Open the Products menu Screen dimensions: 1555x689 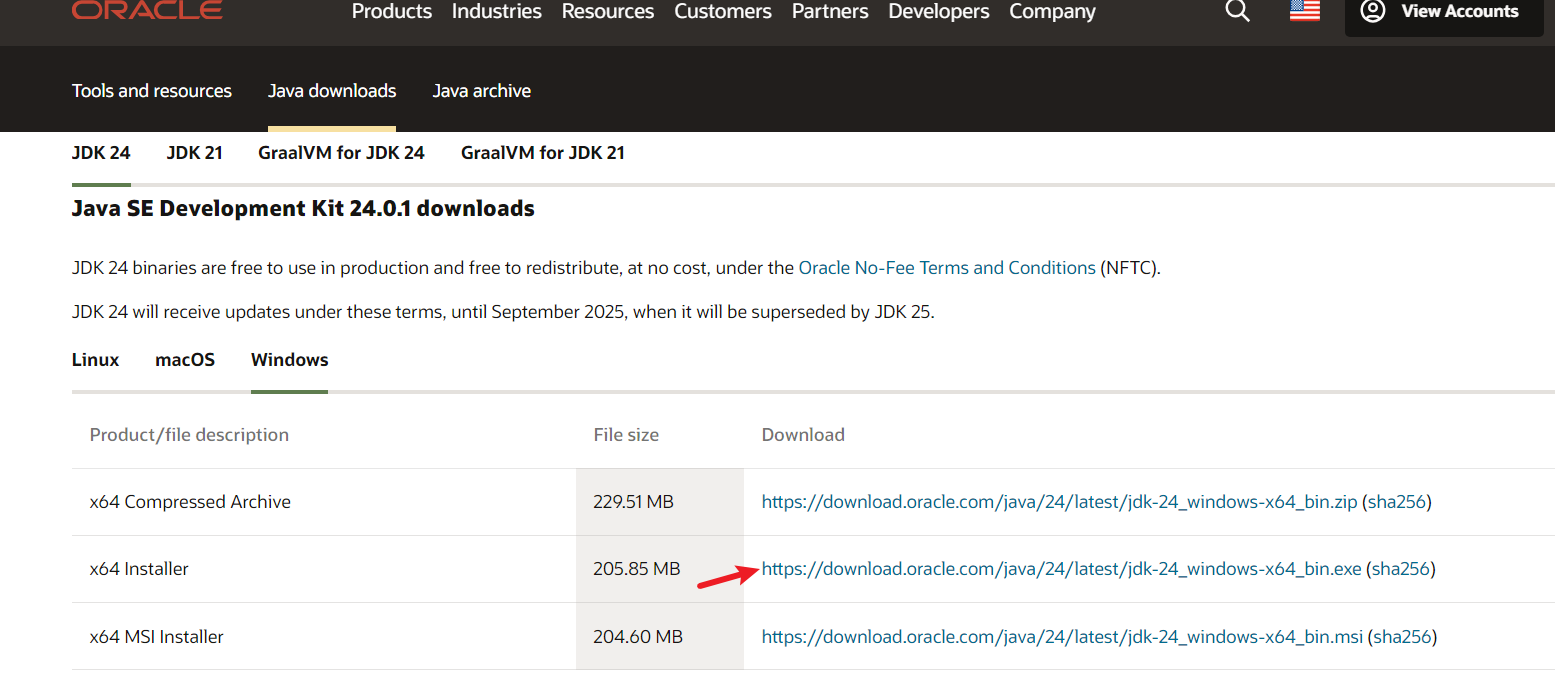tap(392, 11)
